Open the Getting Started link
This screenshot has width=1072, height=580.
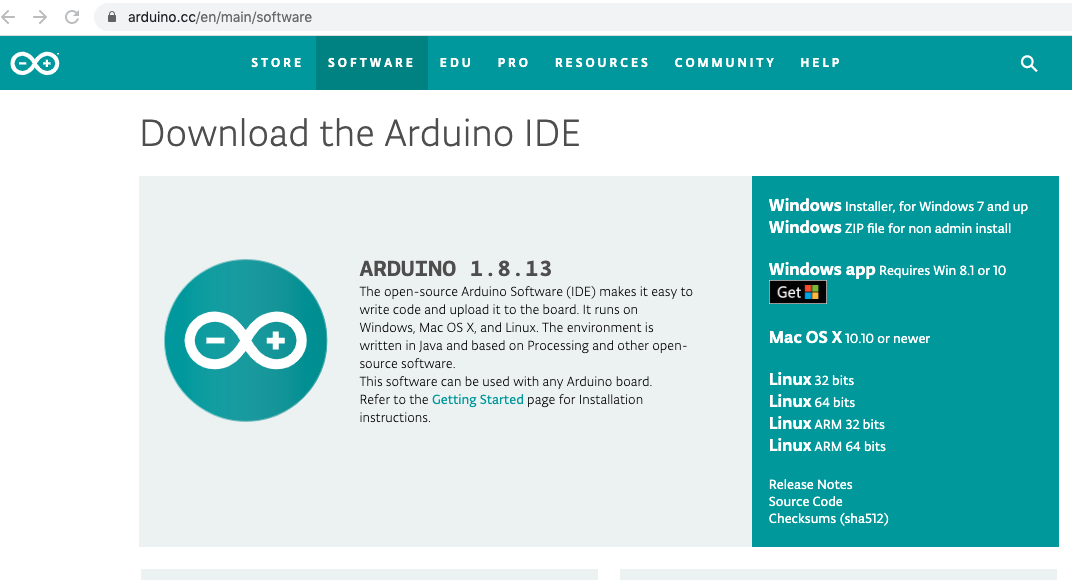tap(477, 399)
